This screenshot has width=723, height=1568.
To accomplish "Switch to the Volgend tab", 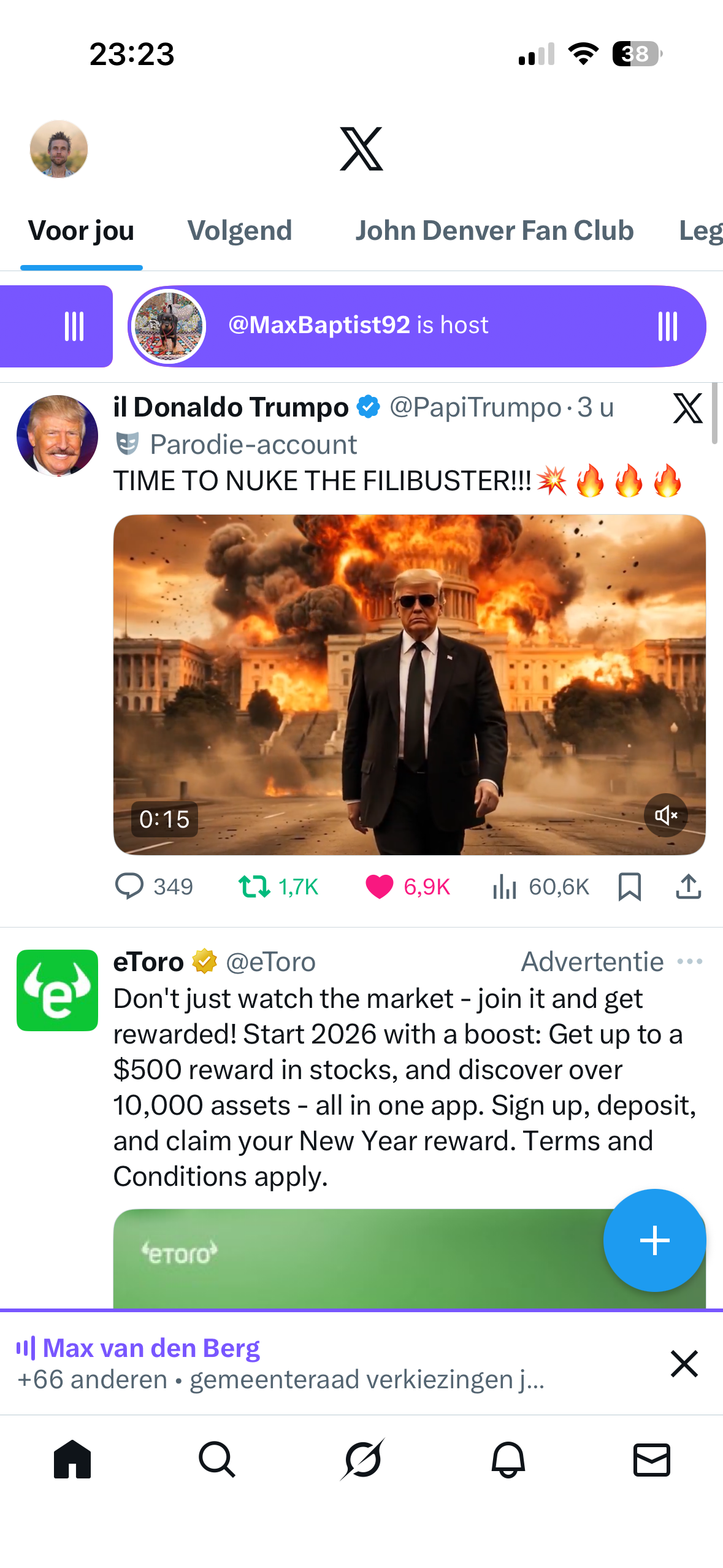I will tap(240, 231).
